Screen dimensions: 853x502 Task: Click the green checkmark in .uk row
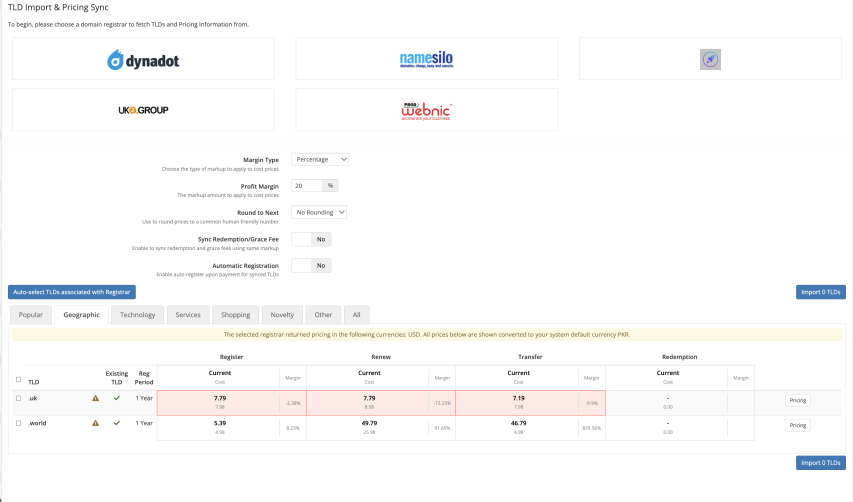(116, 398)
